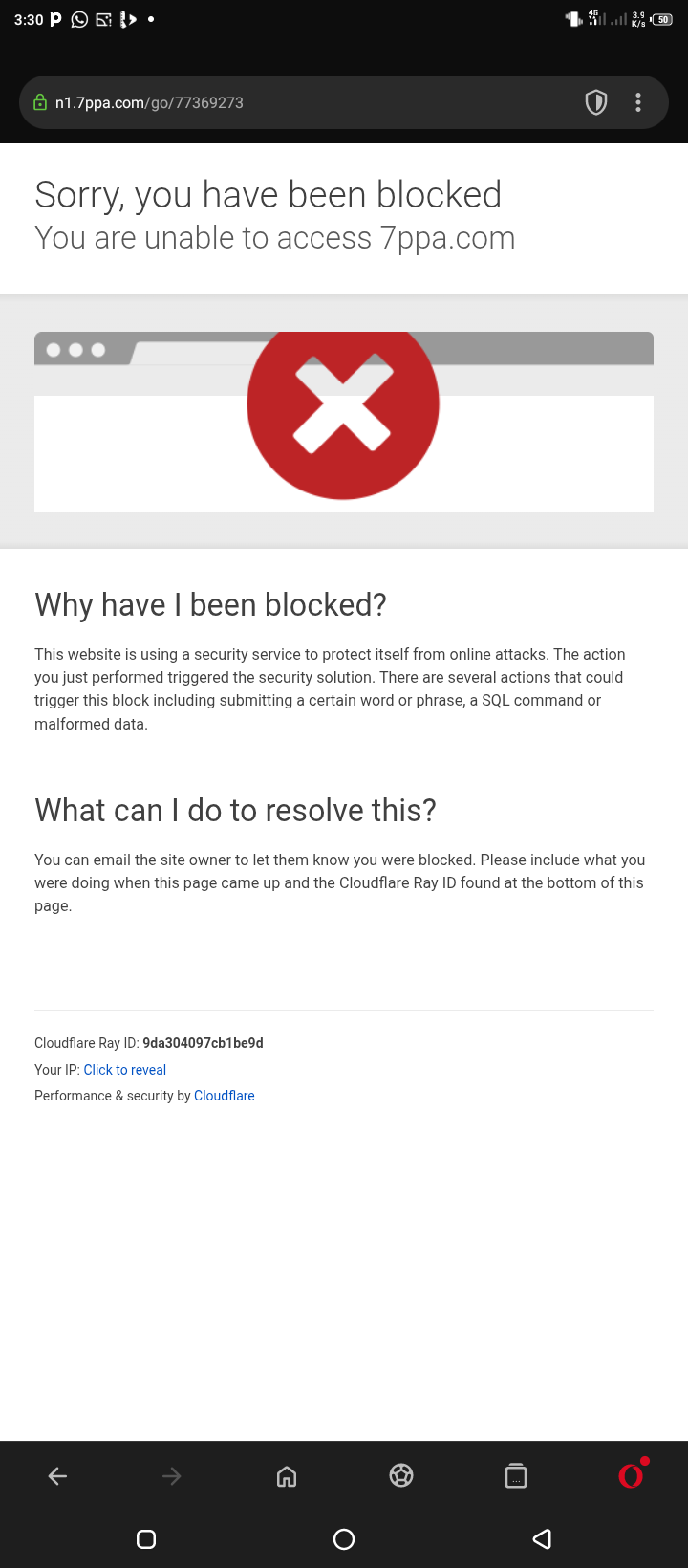
Task: Open the browser home page icon
Action: click(287, 1476)
